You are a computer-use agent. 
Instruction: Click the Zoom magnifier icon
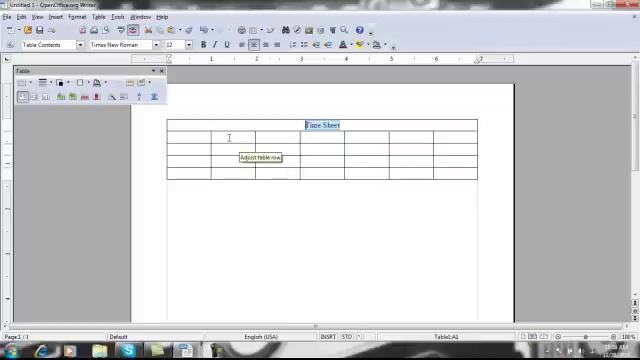tap(344, 30)
